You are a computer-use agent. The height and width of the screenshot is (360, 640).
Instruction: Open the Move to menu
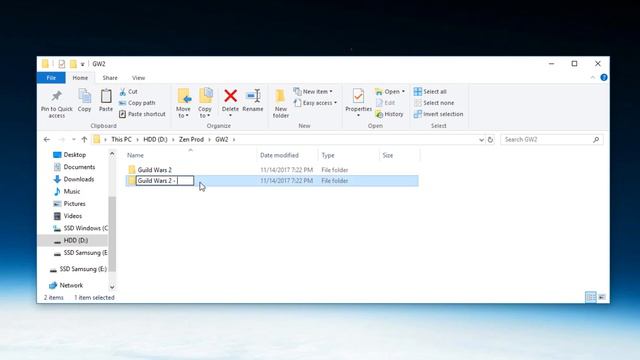click(183, 103)
